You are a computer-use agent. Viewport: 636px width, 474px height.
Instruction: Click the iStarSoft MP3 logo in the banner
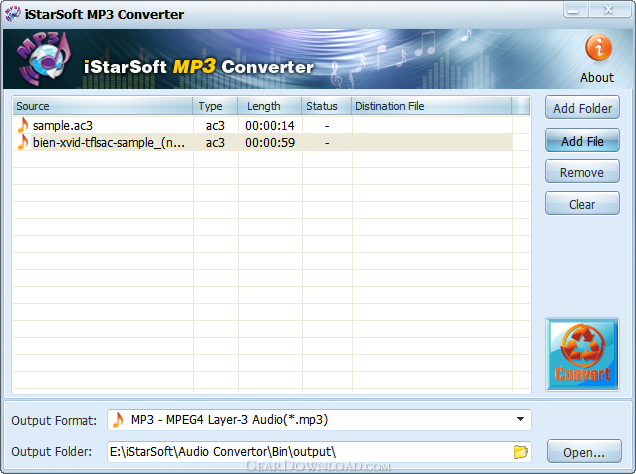pyautogui.click(x=43, y=60)
